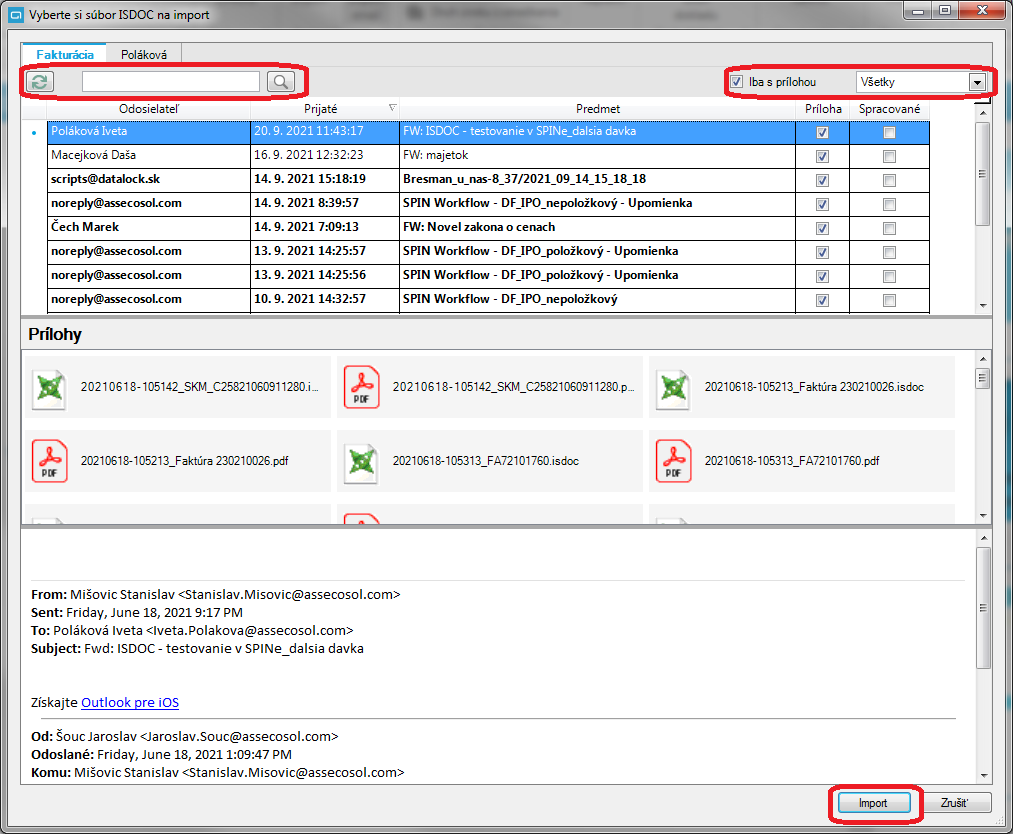
Task: Open the "Outlook pre iOS" link
Action: (x=129, y=703)
